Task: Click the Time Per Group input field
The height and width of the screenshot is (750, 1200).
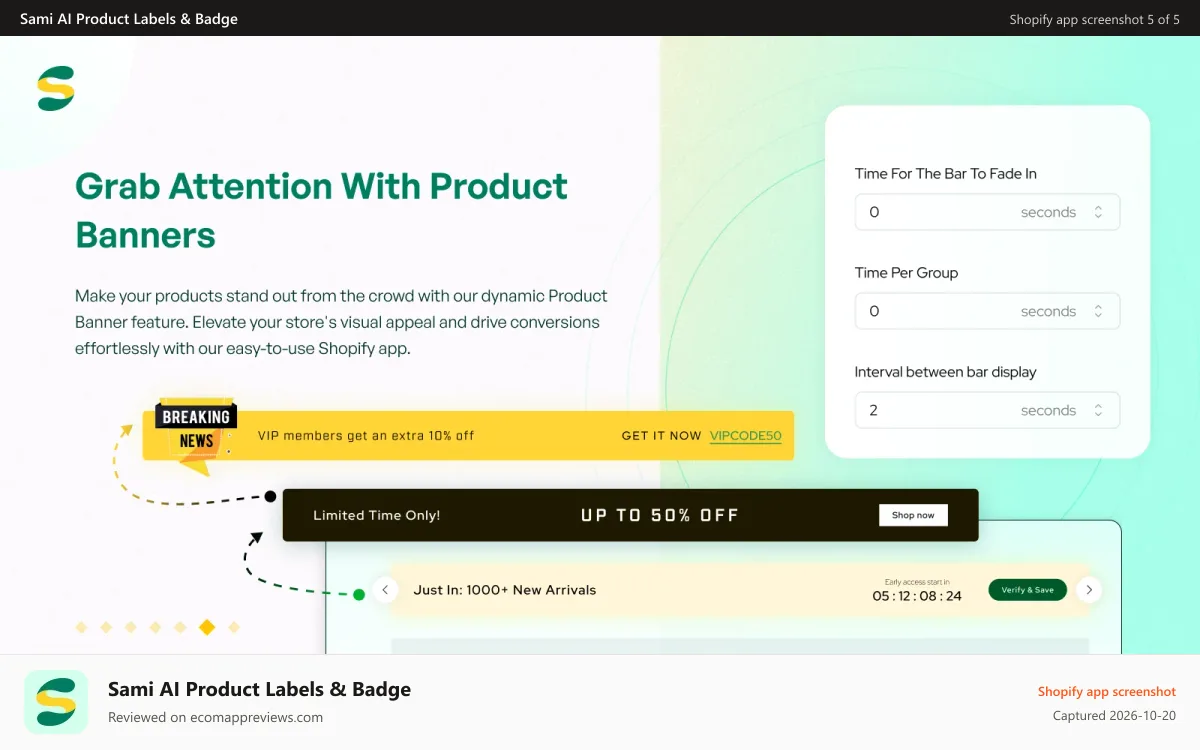Action: (x=987, y=311)
